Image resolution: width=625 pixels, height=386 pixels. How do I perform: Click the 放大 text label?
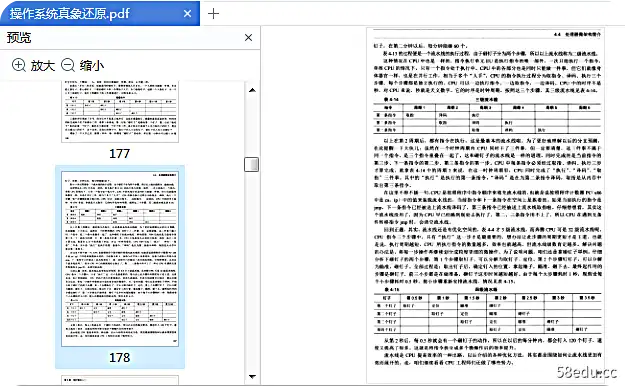[43, 65]
